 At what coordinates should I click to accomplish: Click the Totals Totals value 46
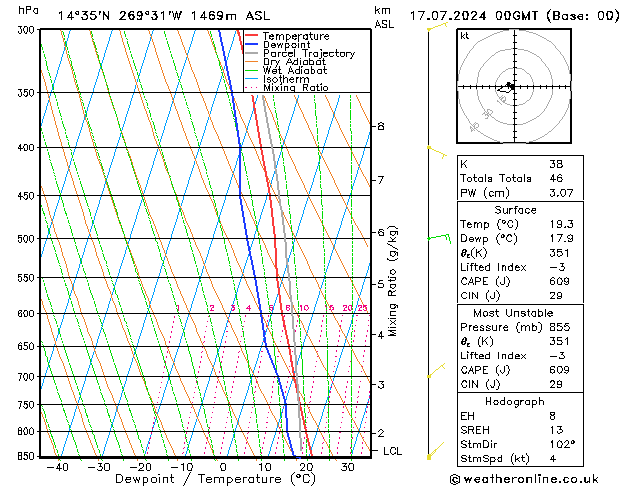(556, 178)
